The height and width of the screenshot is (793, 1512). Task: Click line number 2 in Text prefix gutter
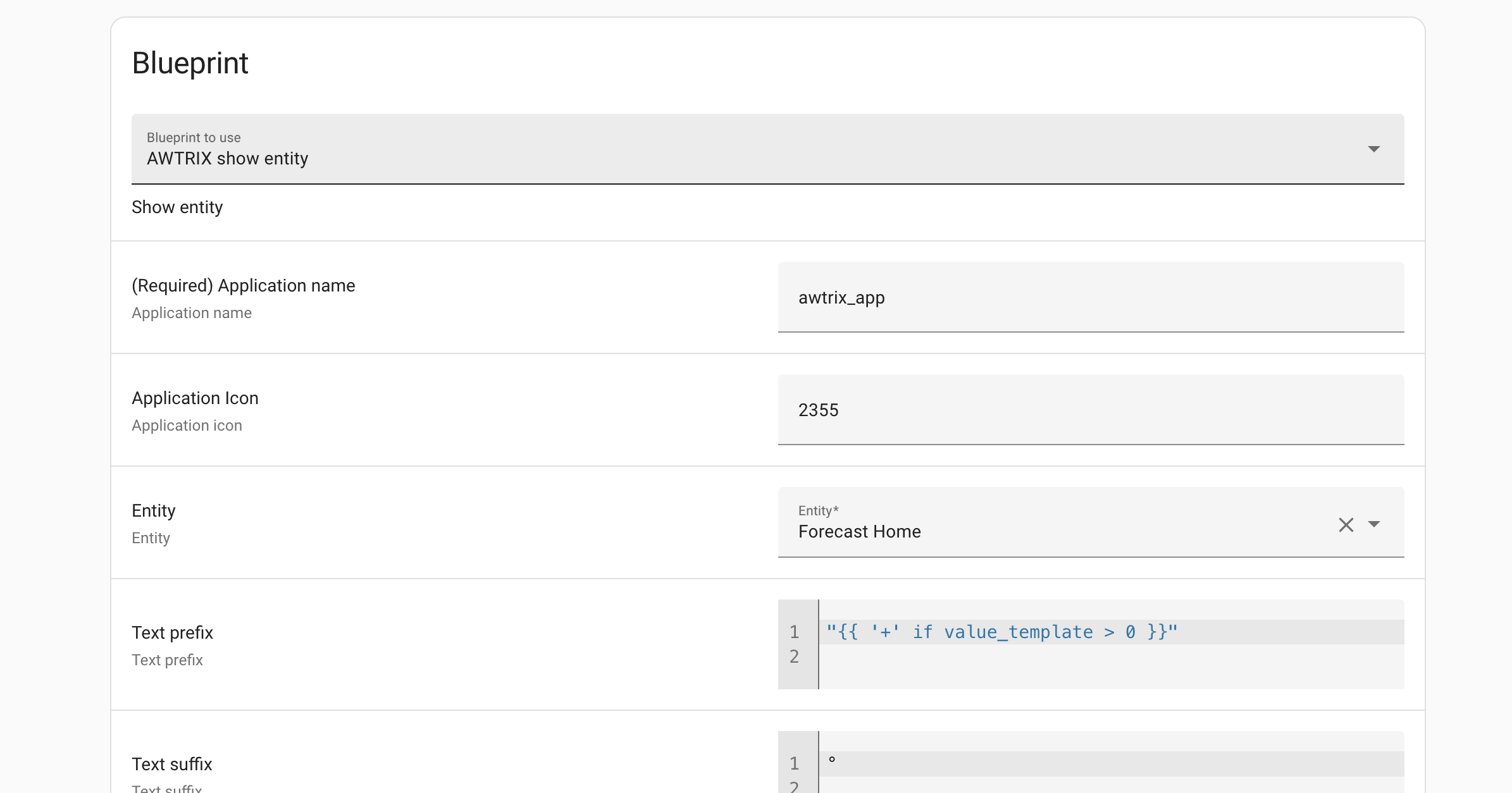pos(795,657)
